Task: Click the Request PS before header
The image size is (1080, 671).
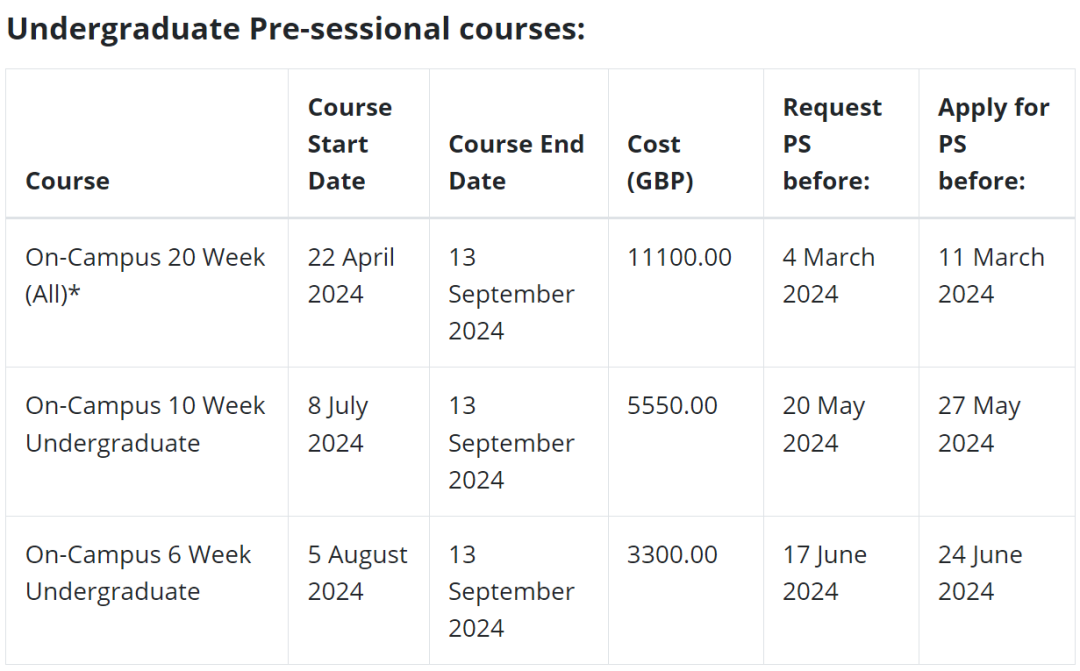Action: pyautogui.click(x=832, y=144)
